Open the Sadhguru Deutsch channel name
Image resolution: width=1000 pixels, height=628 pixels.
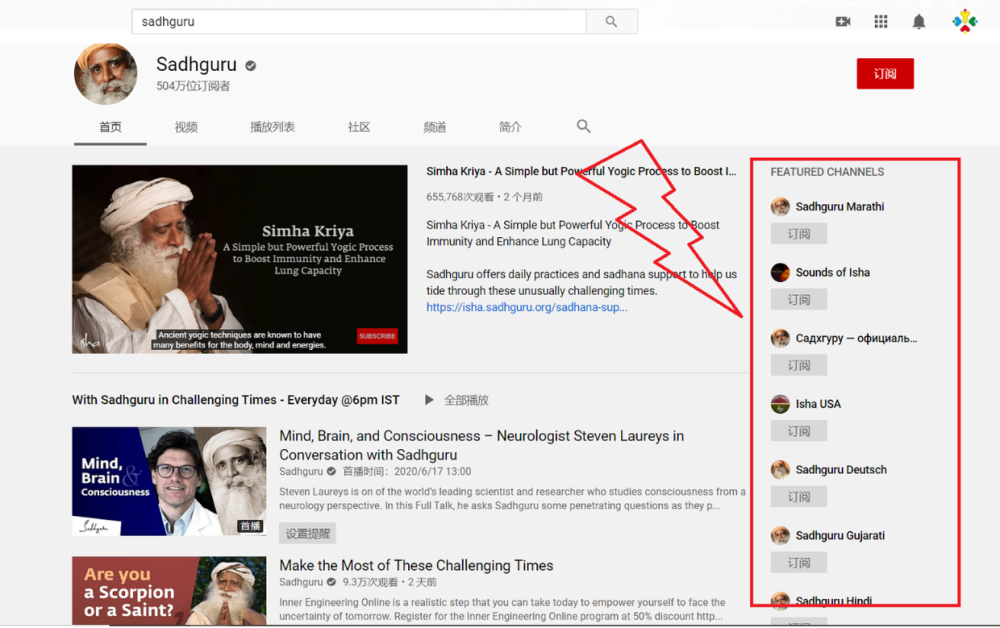pyautogui.click(x=841, y=469)
